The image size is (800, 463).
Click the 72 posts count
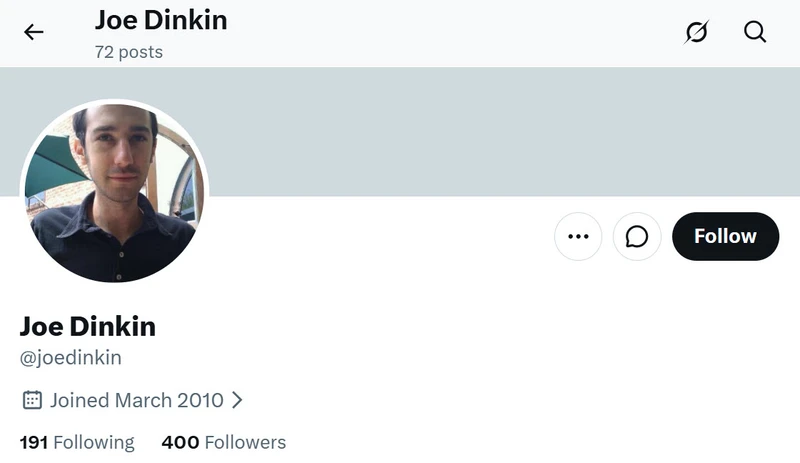(129, 52)
